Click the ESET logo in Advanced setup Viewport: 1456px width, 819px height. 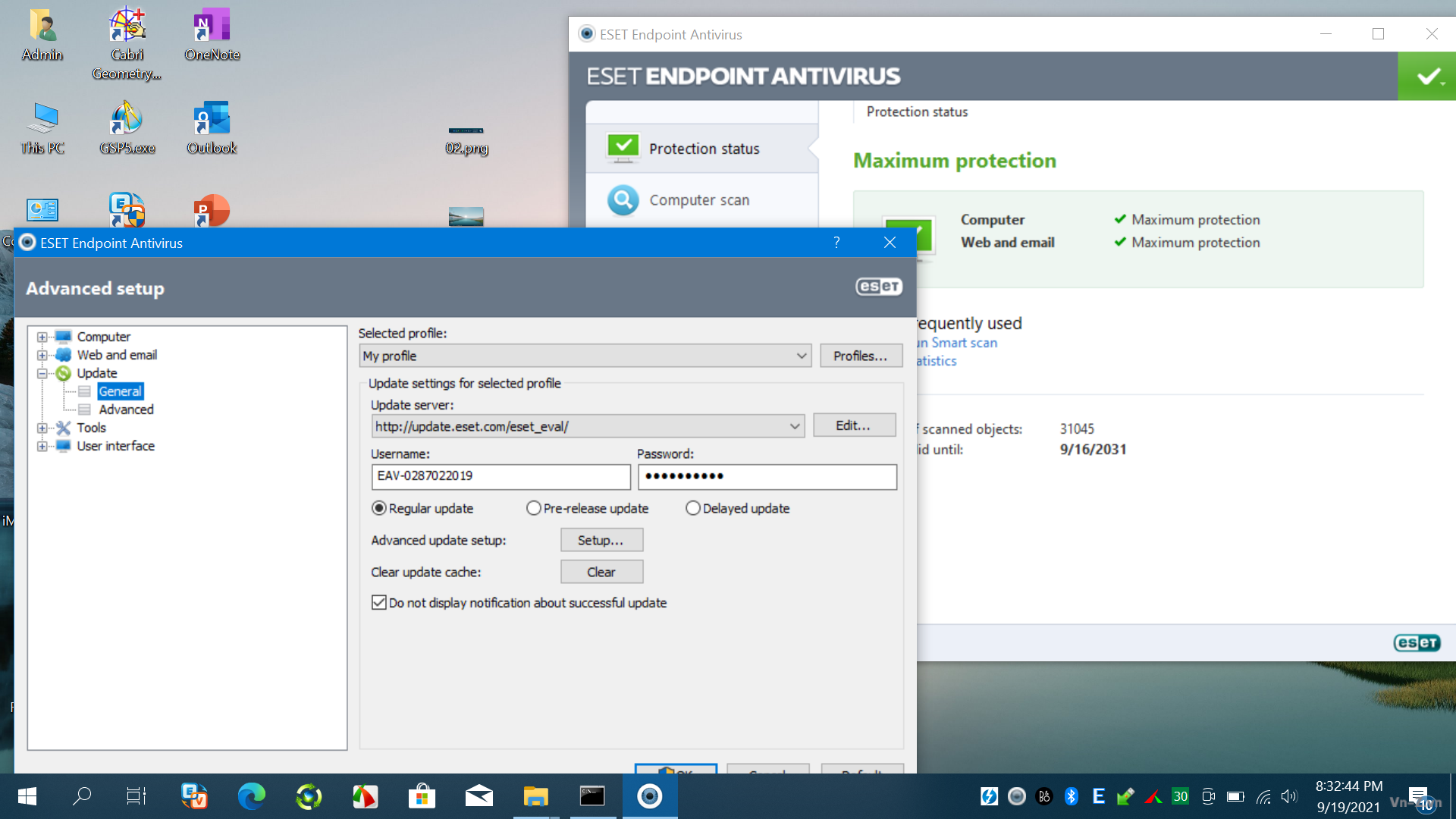point(879,287)
